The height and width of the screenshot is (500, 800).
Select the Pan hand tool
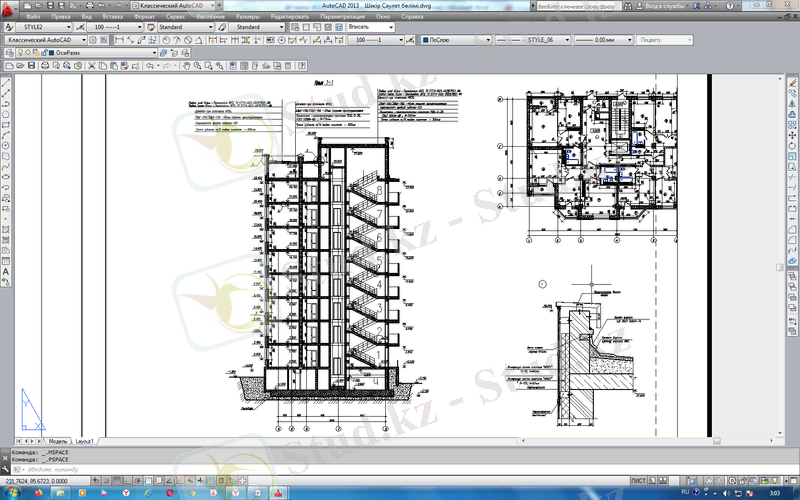pos(185,65)
